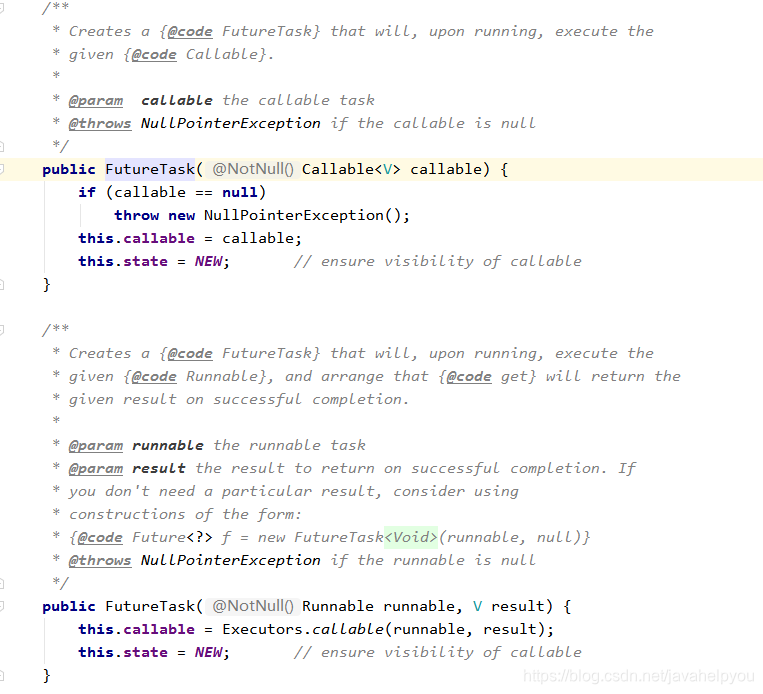Click the highlighted <Void> in the Javadoc
The image size is (763, 694).
point(411,537)
